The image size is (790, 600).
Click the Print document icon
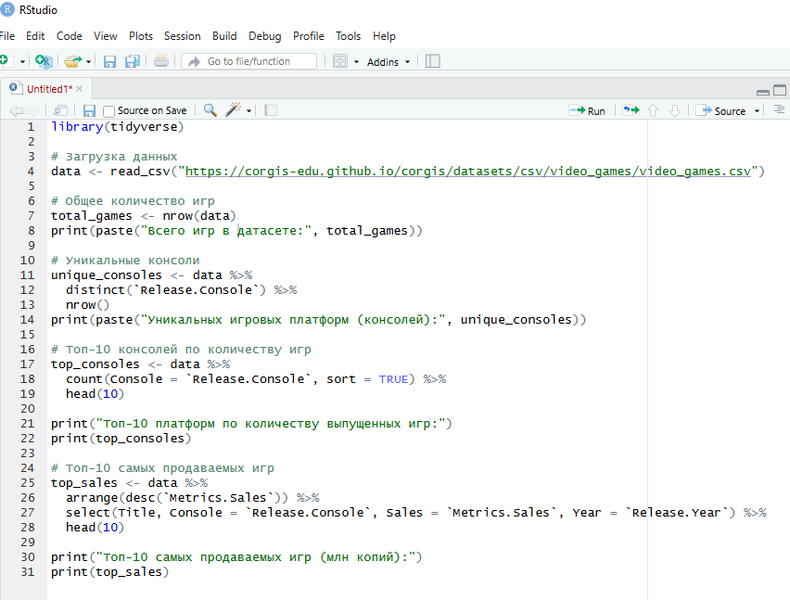[161, 61]
